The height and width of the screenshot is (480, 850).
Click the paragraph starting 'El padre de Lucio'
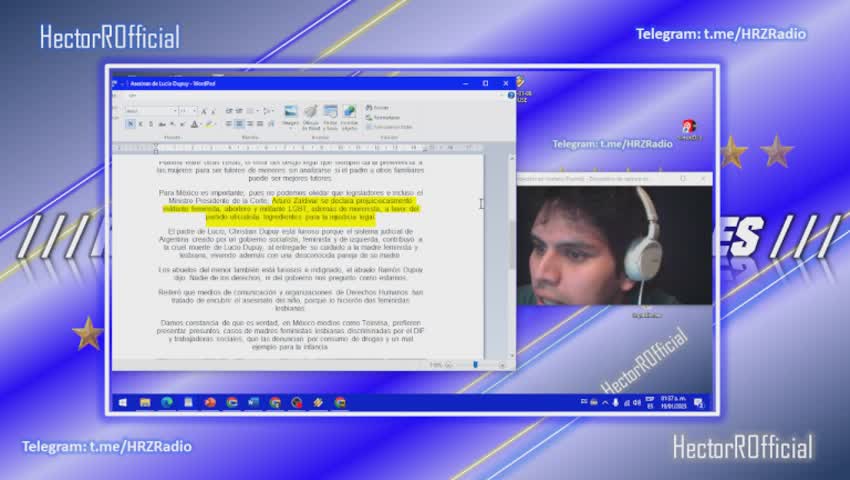[x=291, y=243]
